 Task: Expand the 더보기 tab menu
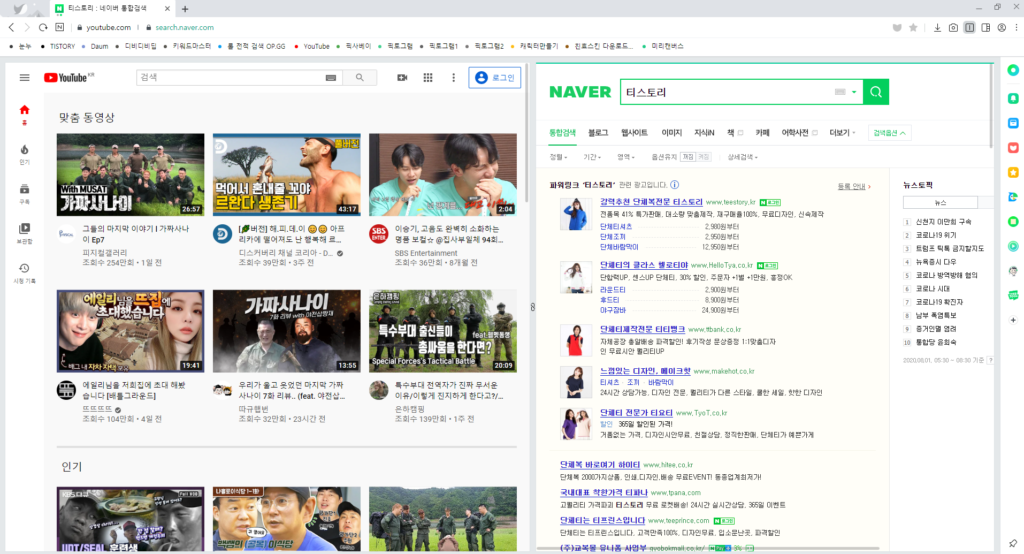pyautogui.click(x=842, y=133)
